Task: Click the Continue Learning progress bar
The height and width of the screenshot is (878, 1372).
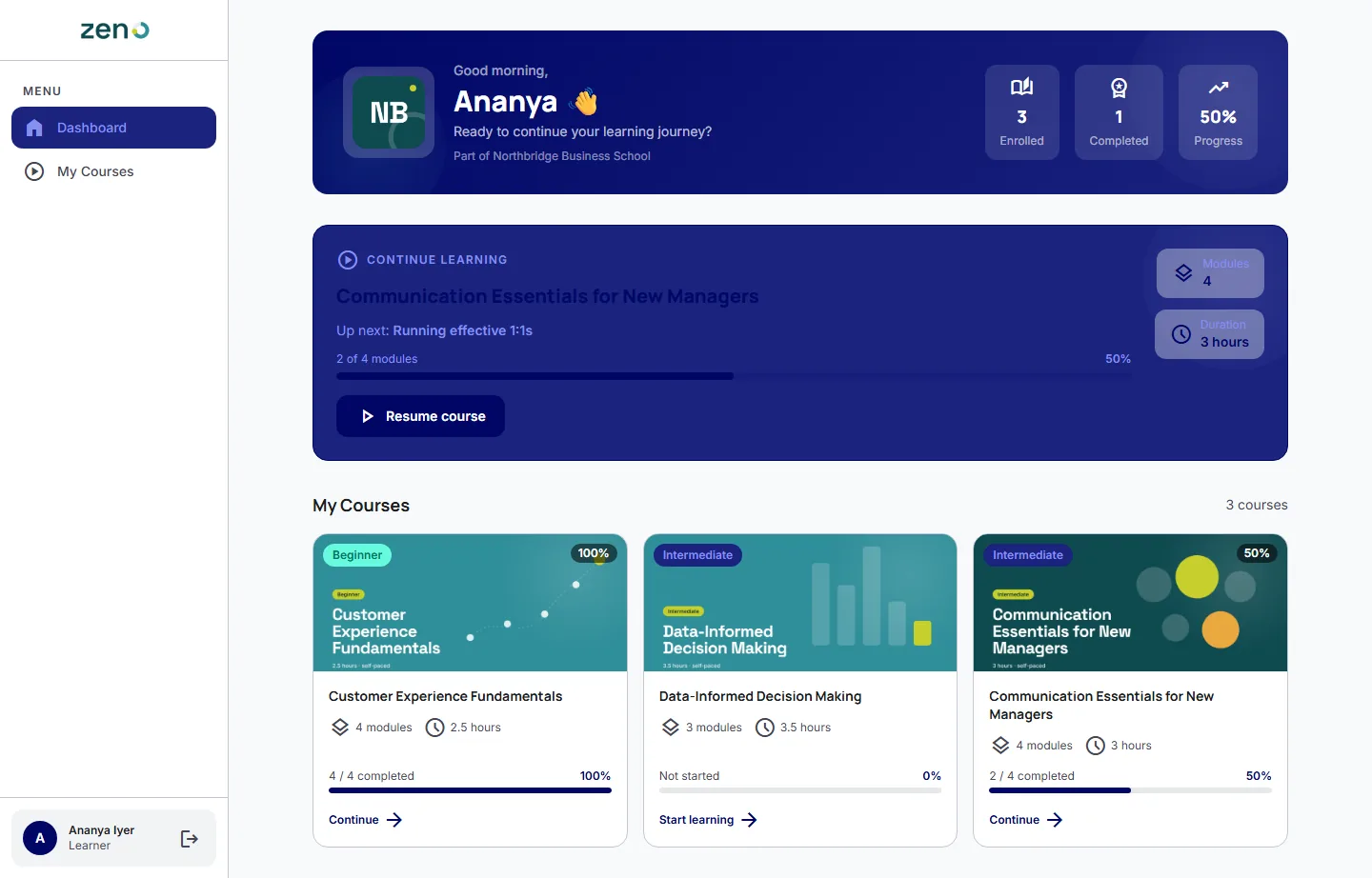Action: pos(734,376)
